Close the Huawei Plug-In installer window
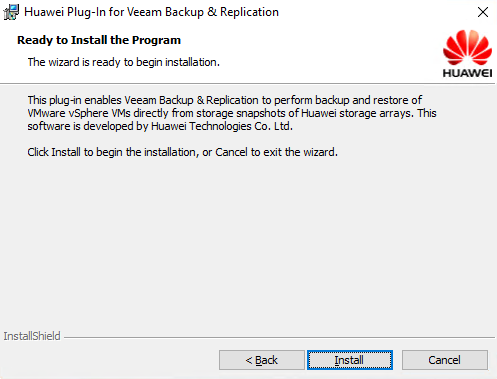Viewport: 497px width, 379px height. pyautogui.click(x=483, y=12)
